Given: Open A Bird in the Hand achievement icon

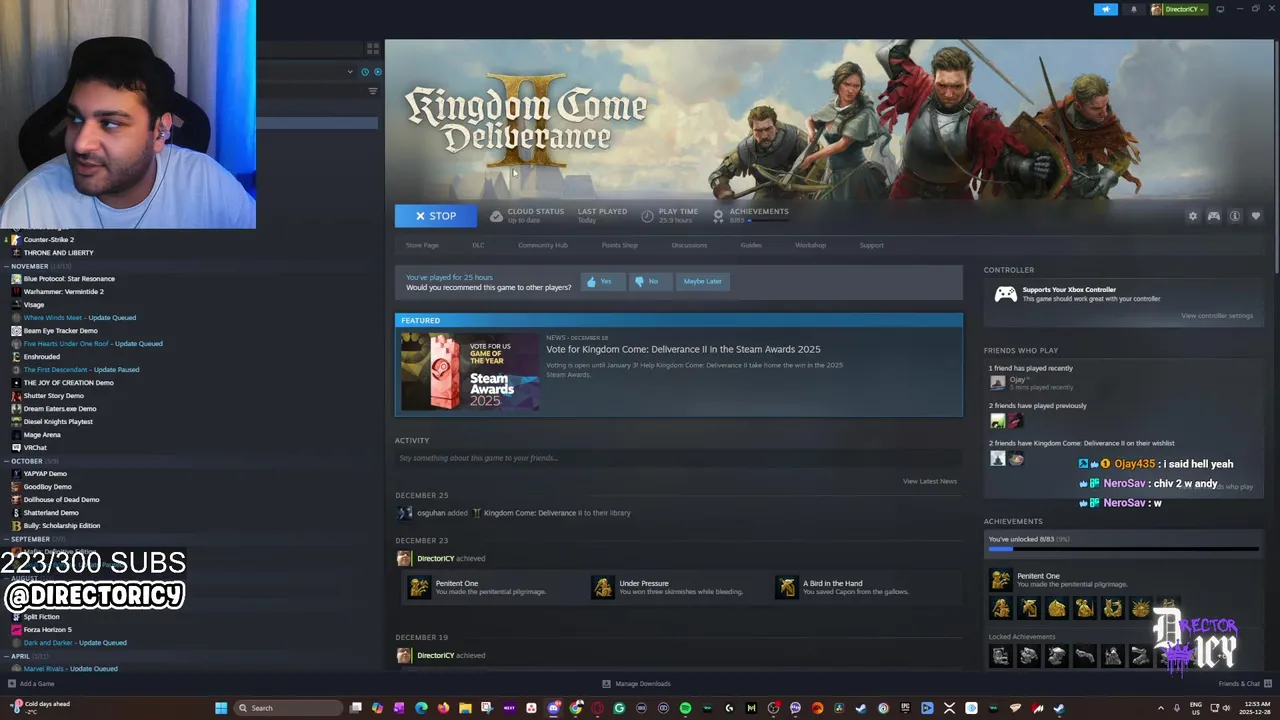Looking at the screenshot, I should (787, 587).
